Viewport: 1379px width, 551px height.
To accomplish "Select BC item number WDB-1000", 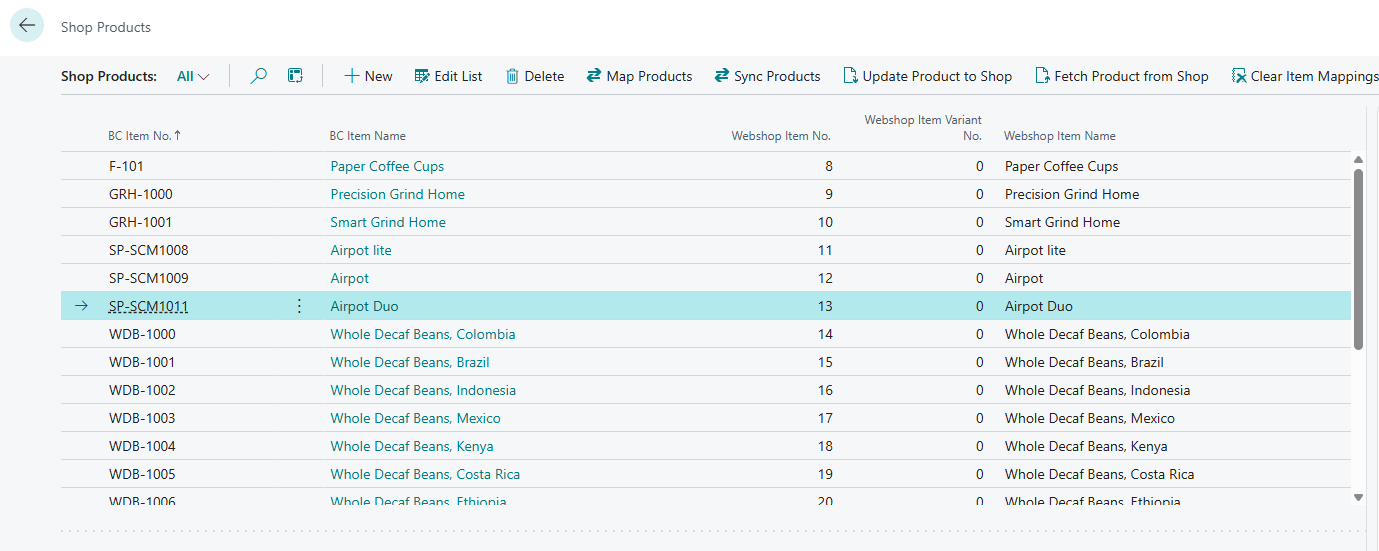I will click(x=142, y=334).
